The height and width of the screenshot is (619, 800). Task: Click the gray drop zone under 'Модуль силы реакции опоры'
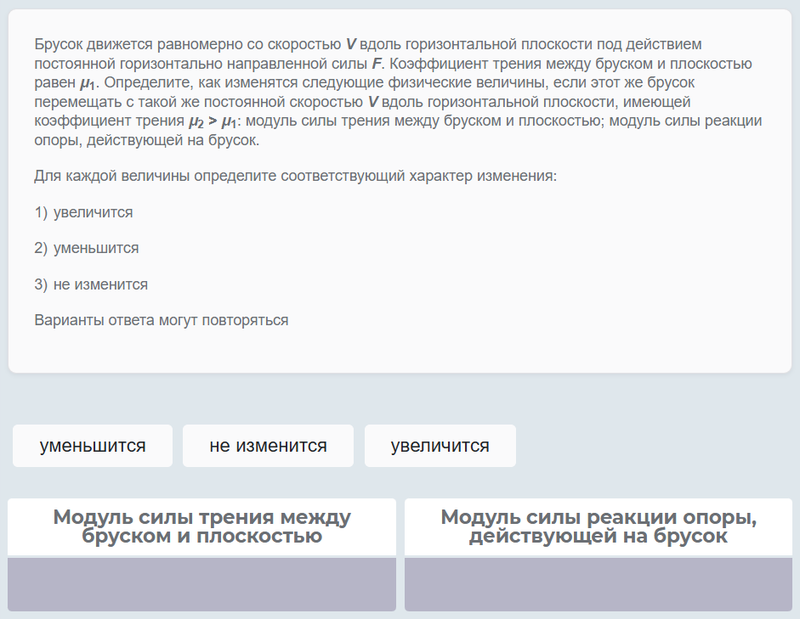(598, 584)
